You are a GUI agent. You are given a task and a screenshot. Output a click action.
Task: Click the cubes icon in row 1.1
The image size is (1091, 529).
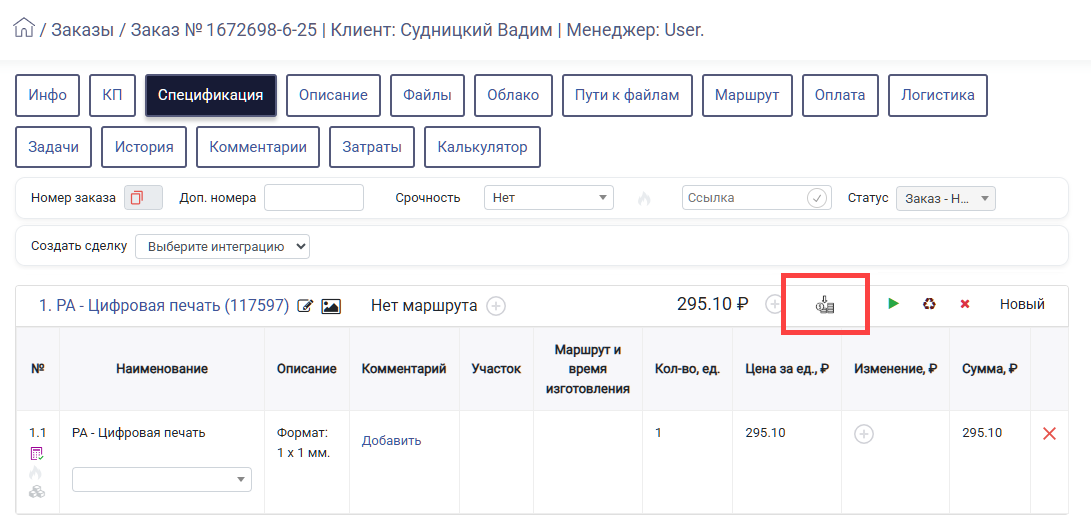pyautogui.click(x=37, y=491)
